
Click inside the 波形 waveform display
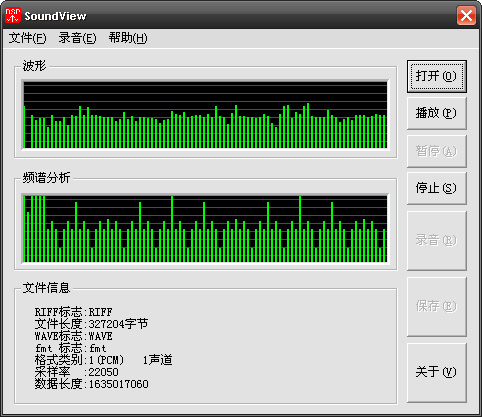pos(205,115)
